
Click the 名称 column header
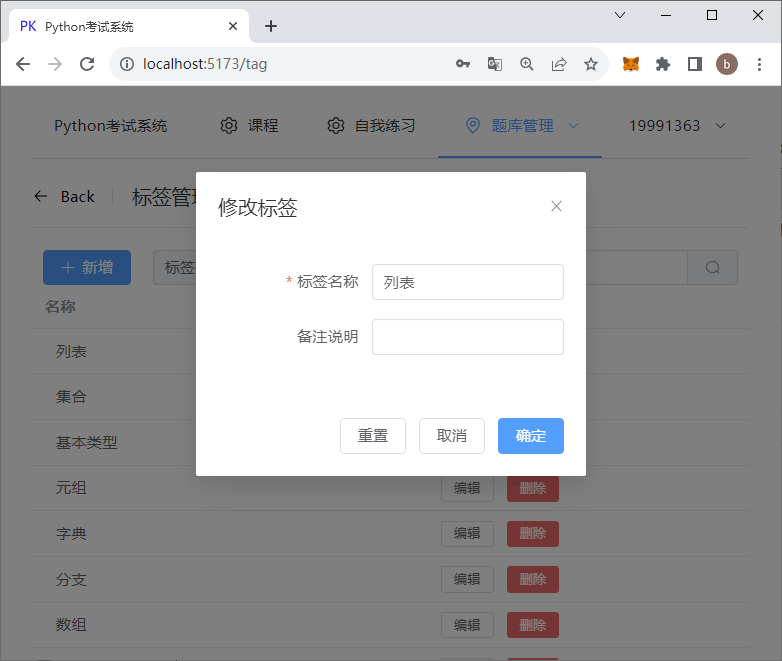click(x=60, y=306)
